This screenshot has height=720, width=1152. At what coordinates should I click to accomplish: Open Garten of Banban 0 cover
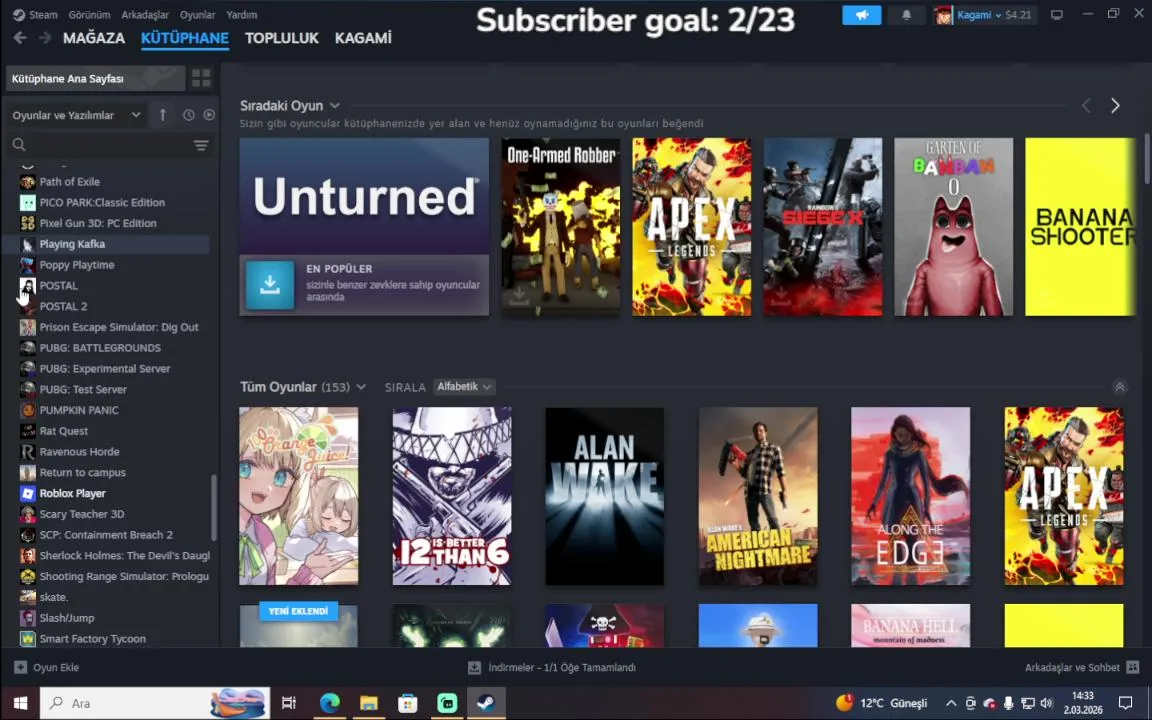[x=954, y=227]
